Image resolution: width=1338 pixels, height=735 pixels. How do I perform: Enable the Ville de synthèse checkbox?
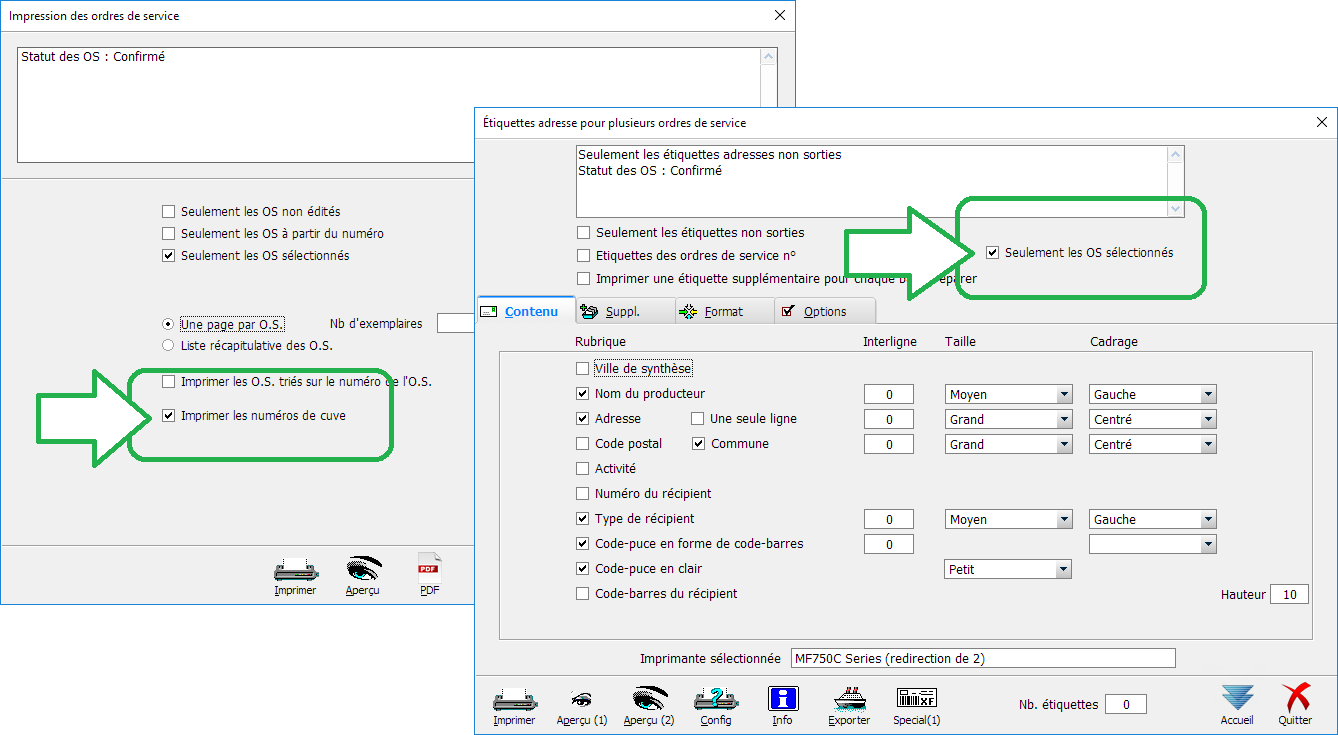(583, 369)
